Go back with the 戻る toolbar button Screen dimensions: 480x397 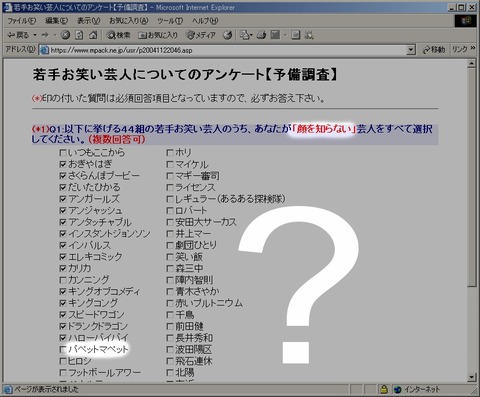(x=18, y=35)
